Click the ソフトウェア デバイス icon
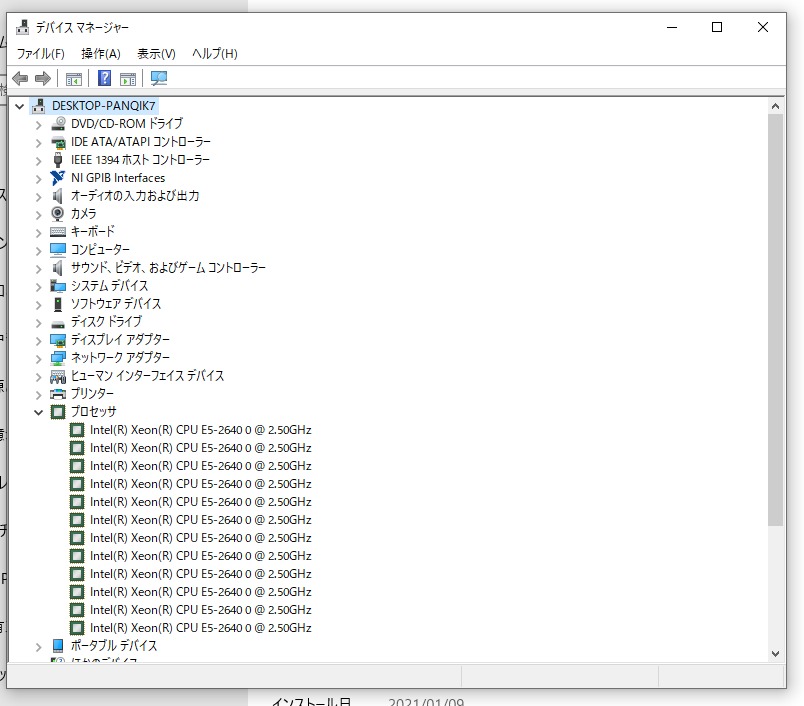Image resolution: width=804 pixels, height=706 pixels. tap(58, 304)
